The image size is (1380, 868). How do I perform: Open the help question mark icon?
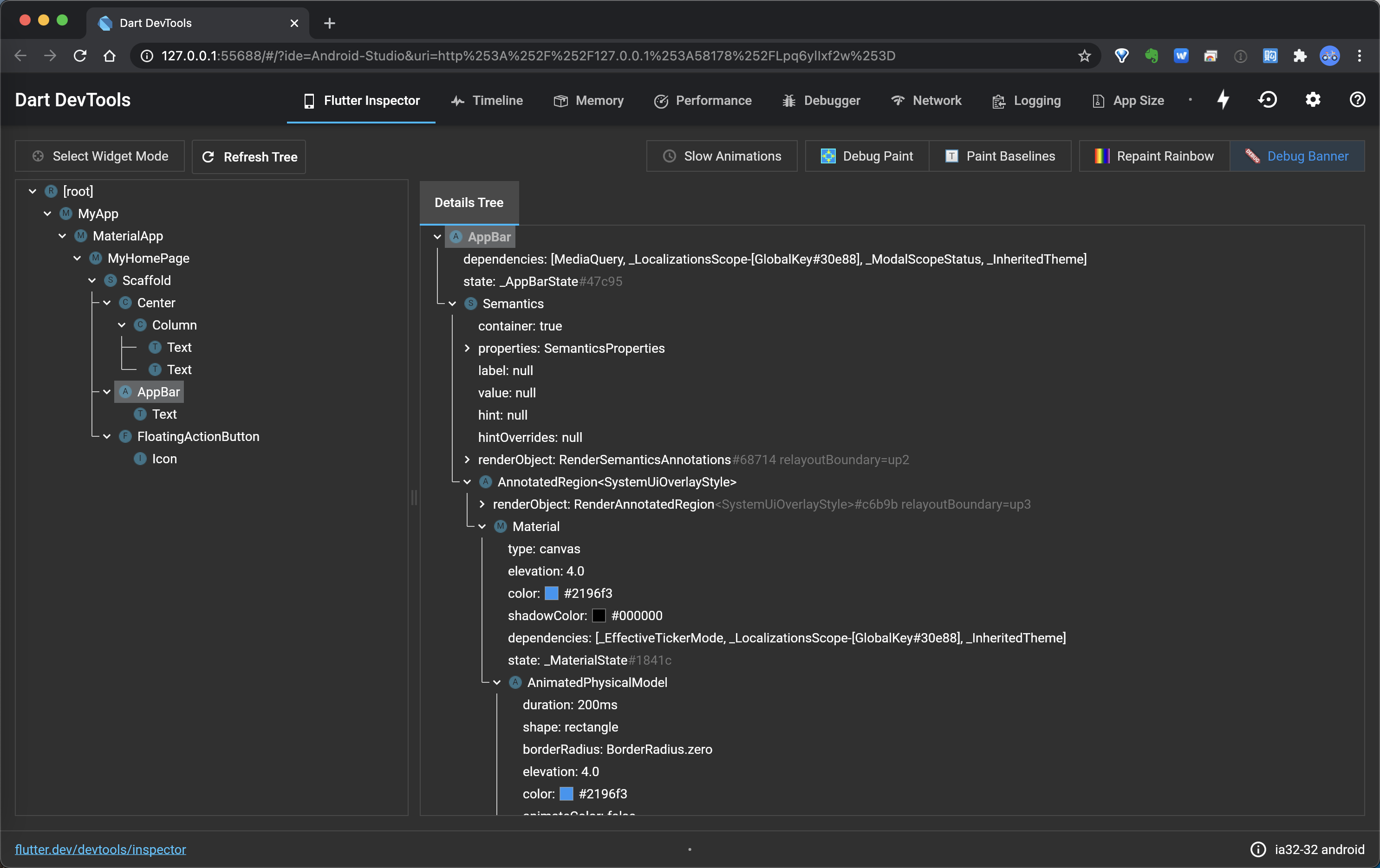pos(1357,100)
